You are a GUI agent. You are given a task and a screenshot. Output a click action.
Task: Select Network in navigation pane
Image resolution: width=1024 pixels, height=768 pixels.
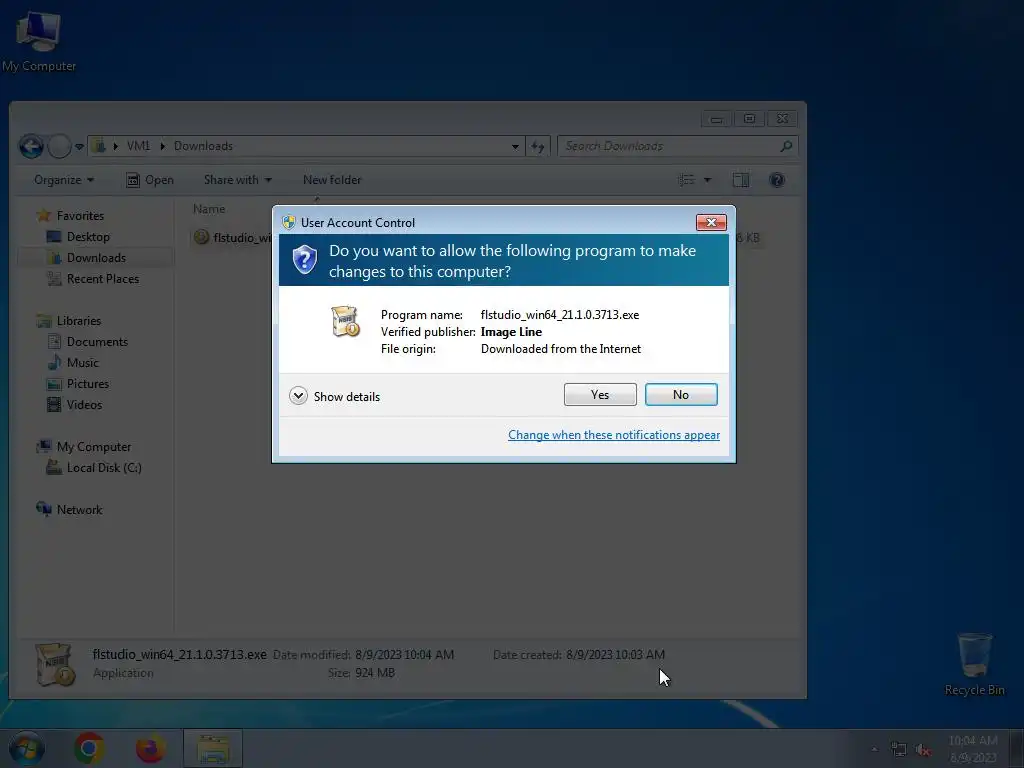coord(79,509)
